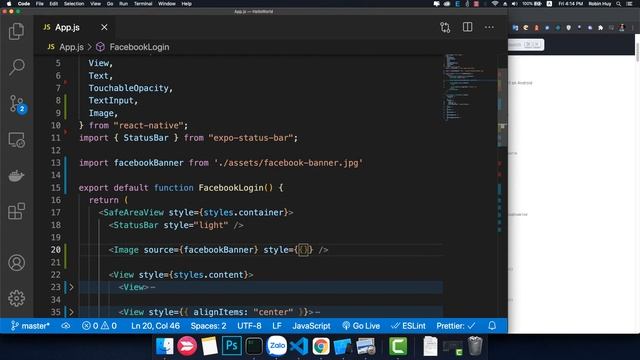Open the Run menu
Screen dimensions: 640x360
tap(123, 4)
